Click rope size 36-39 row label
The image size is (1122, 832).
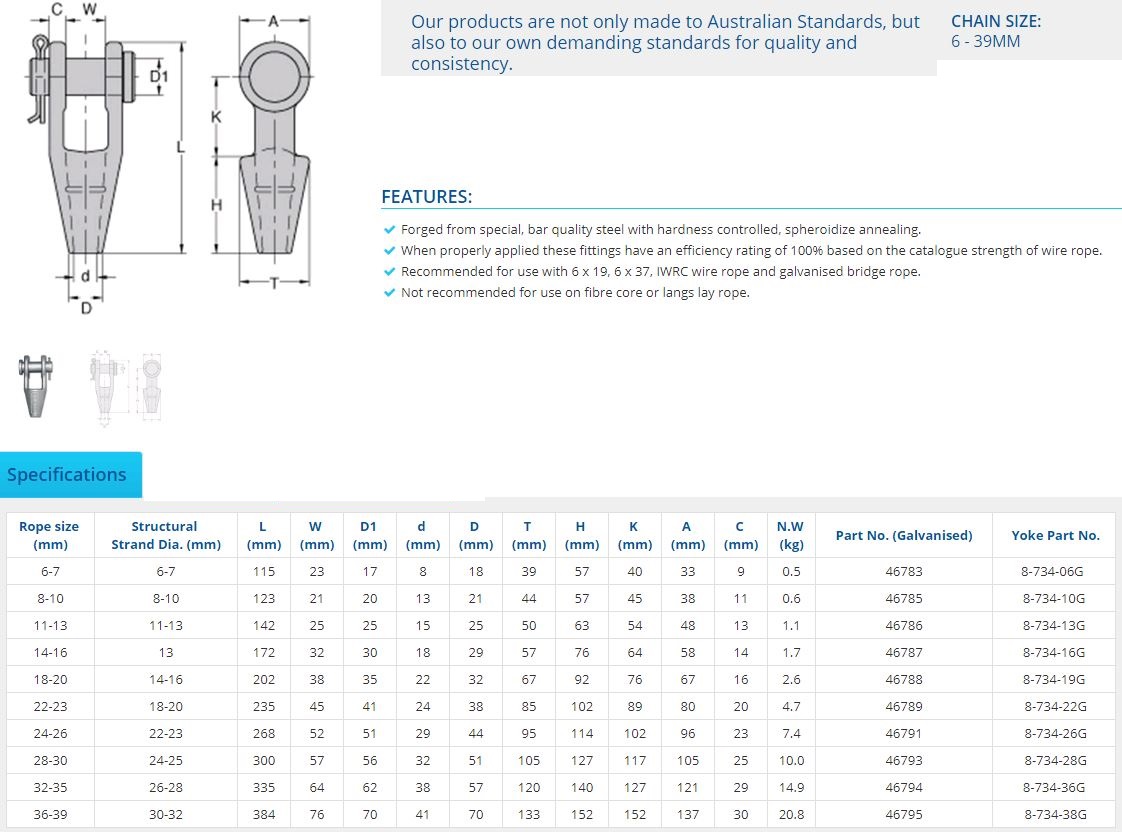pos(50,814)
